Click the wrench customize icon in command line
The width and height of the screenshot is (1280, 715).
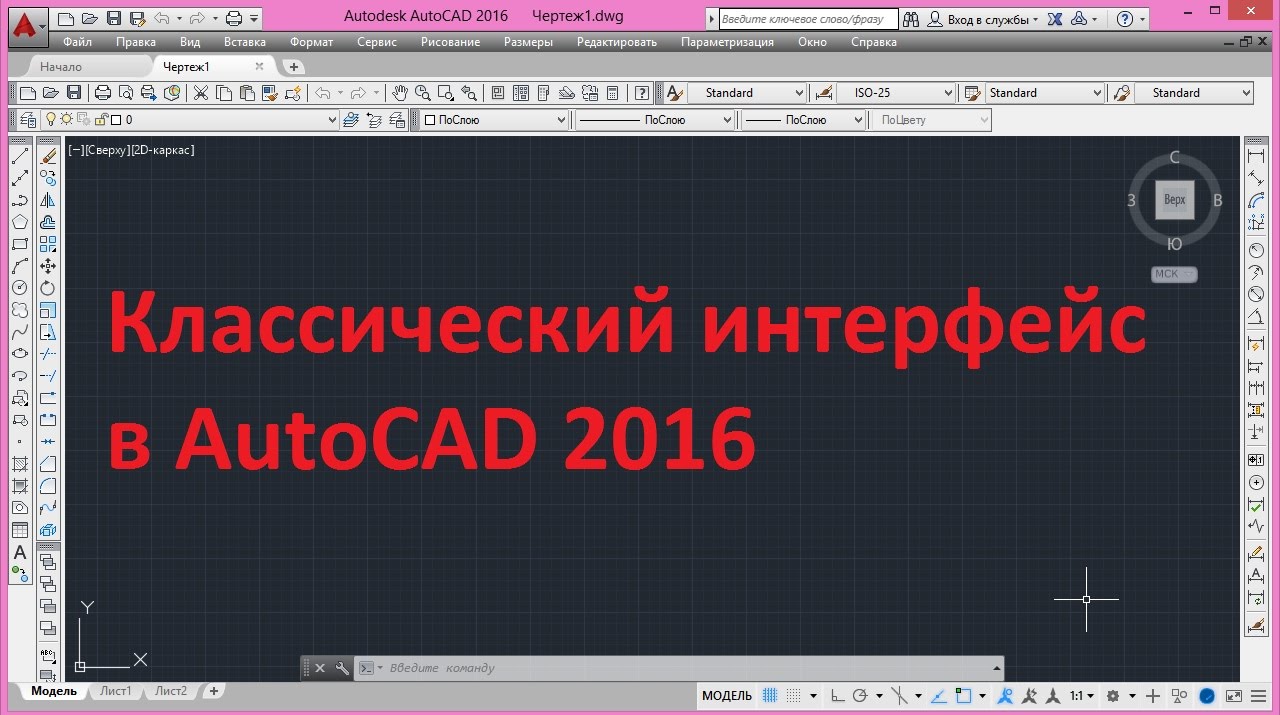pos(342,668)
